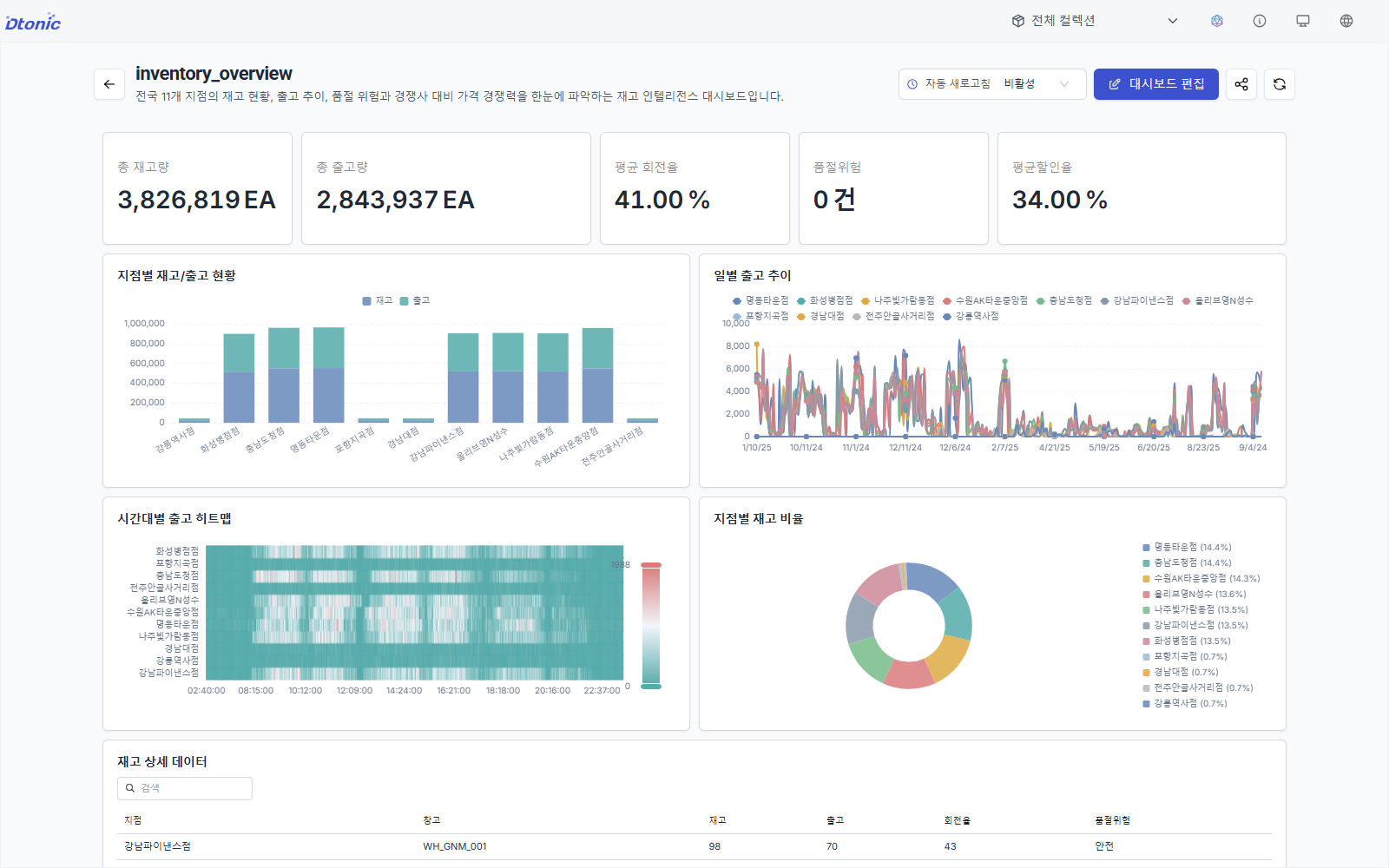1389x868 pixels.
Task: Click the clock icon in auto-refresh control
Action: [912, 84]
